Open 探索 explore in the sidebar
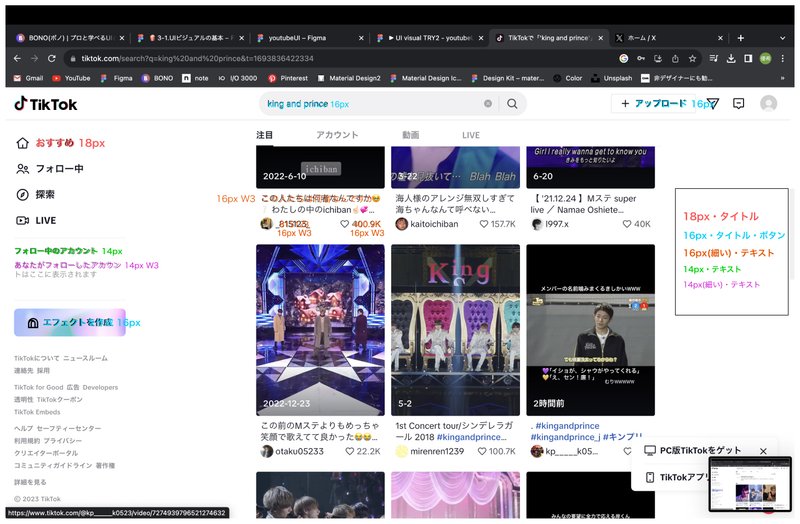Image resolution: width=800 pixels, height=524 pixels. pos(36,194)
